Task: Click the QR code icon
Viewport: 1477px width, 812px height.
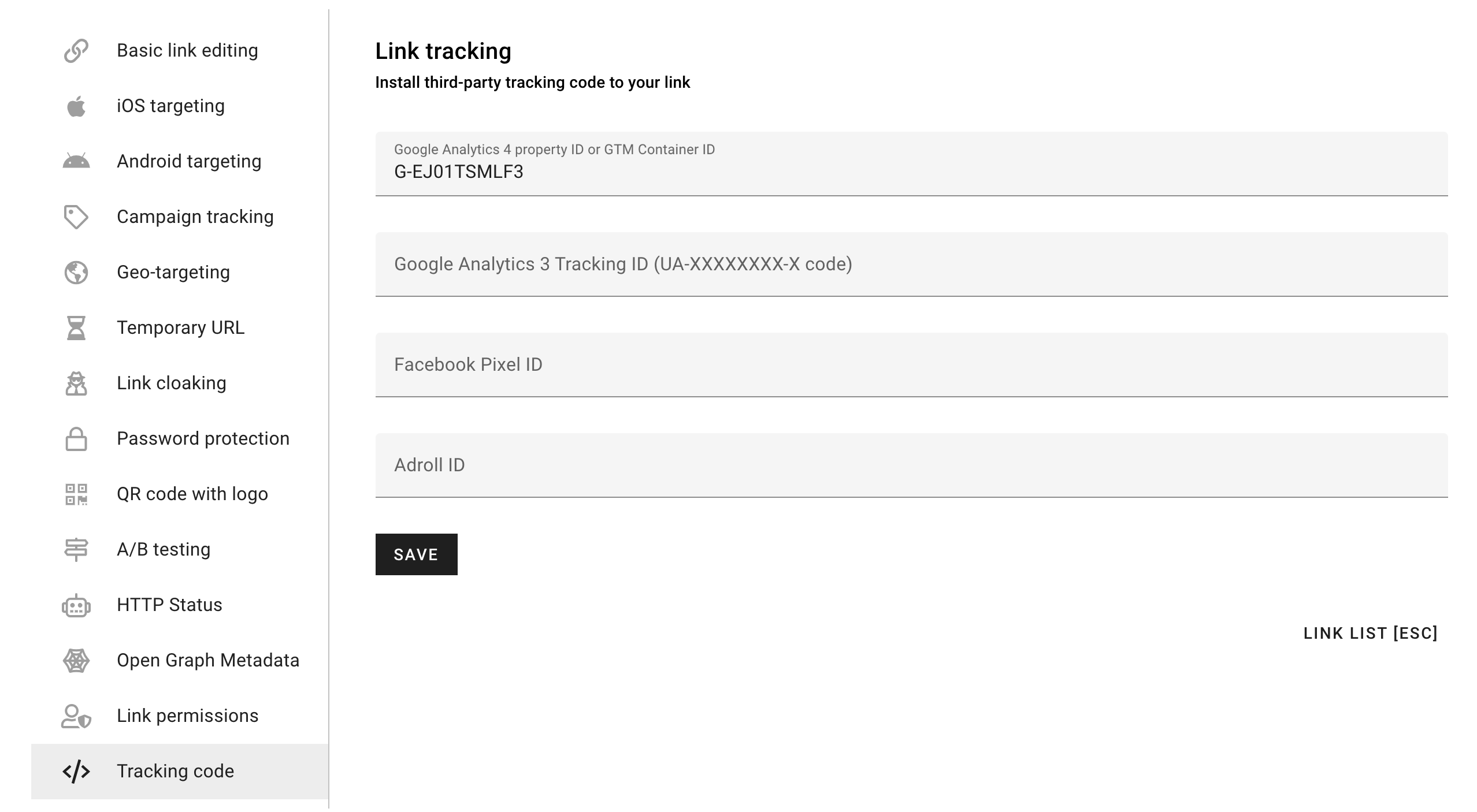Action: pos(76,494)
